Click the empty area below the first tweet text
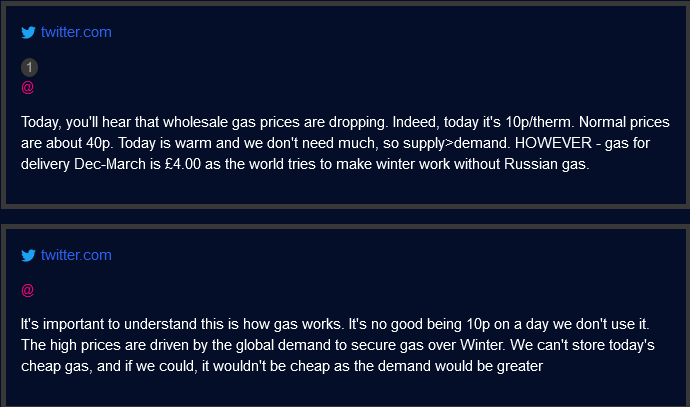The height and width of the screenshot is (407, 690). (x=345, y=188)
